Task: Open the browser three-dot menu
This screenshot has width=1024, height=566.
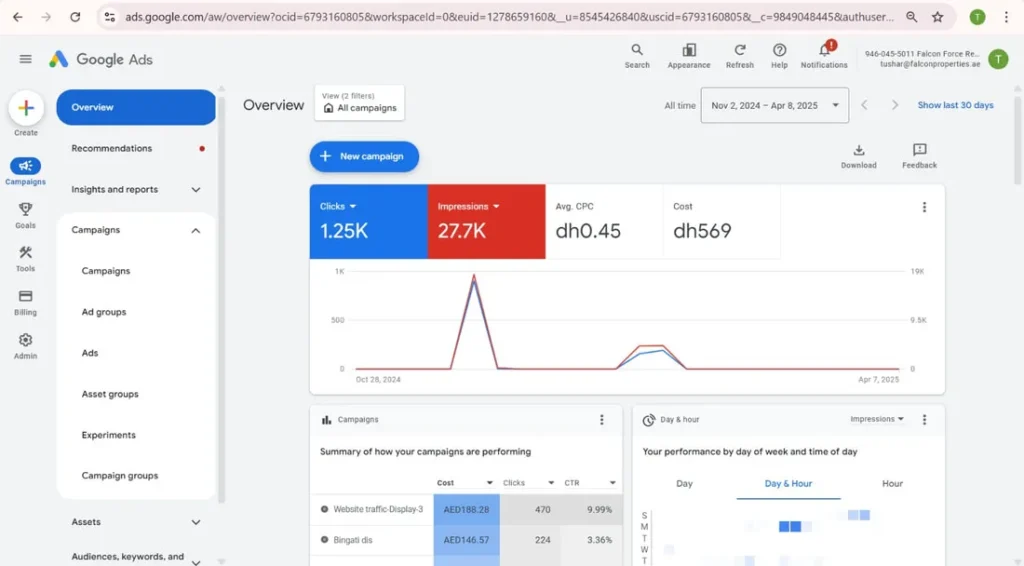Action: tap(1006, 17)
